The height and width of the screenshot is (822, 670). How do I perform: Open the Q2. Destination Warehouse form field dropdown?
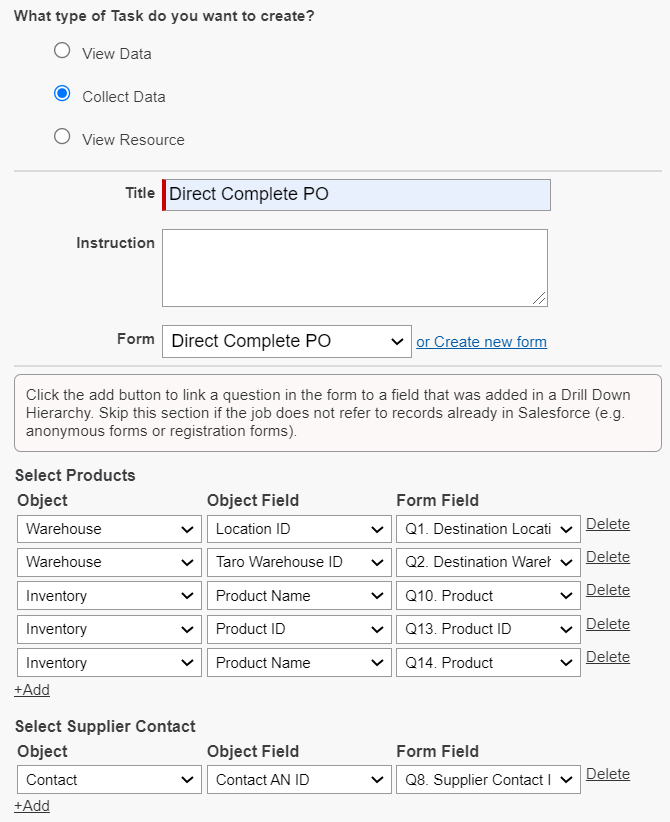tap(488, 562)
